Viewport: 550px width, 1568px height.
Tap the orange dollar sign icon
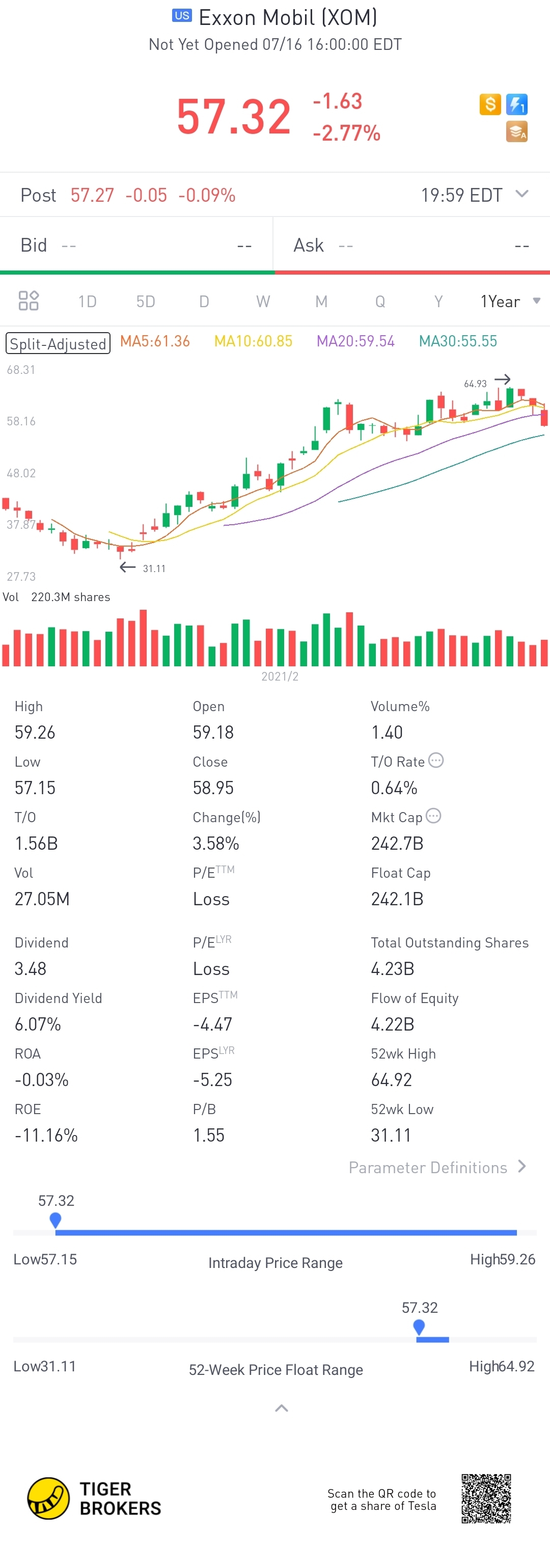click(490, 104)
